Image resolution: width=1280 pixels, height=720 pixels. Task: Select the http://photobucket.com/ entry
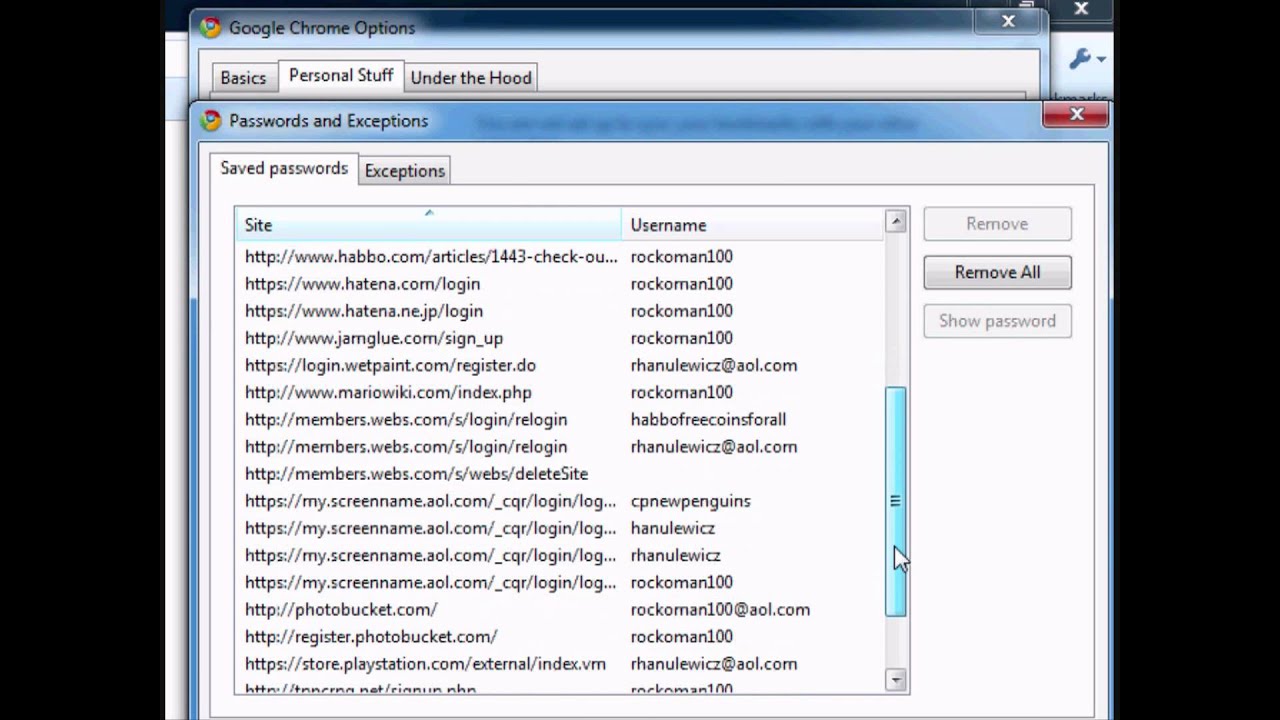(x=560, y=609)
